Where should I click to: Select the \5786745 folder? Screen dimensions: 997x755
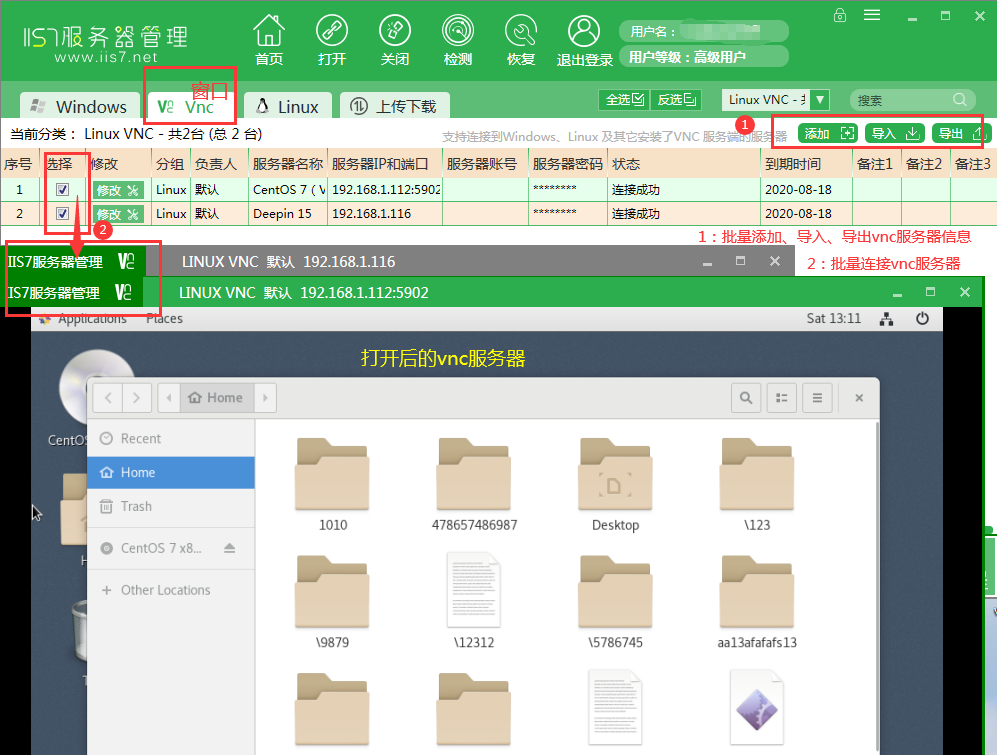[x=615, y=602]
